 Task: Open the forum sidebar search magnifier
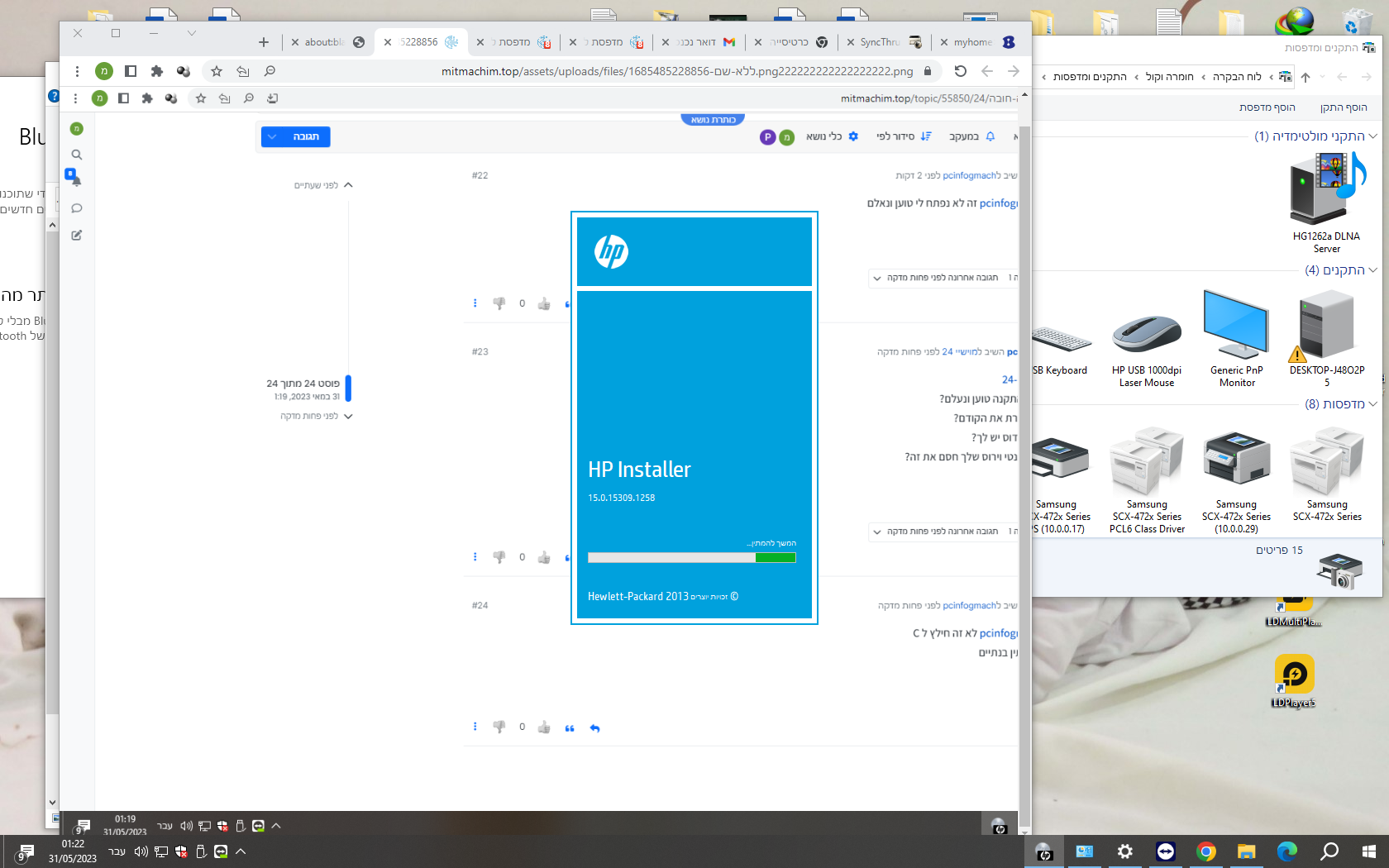tap(77, 155)
